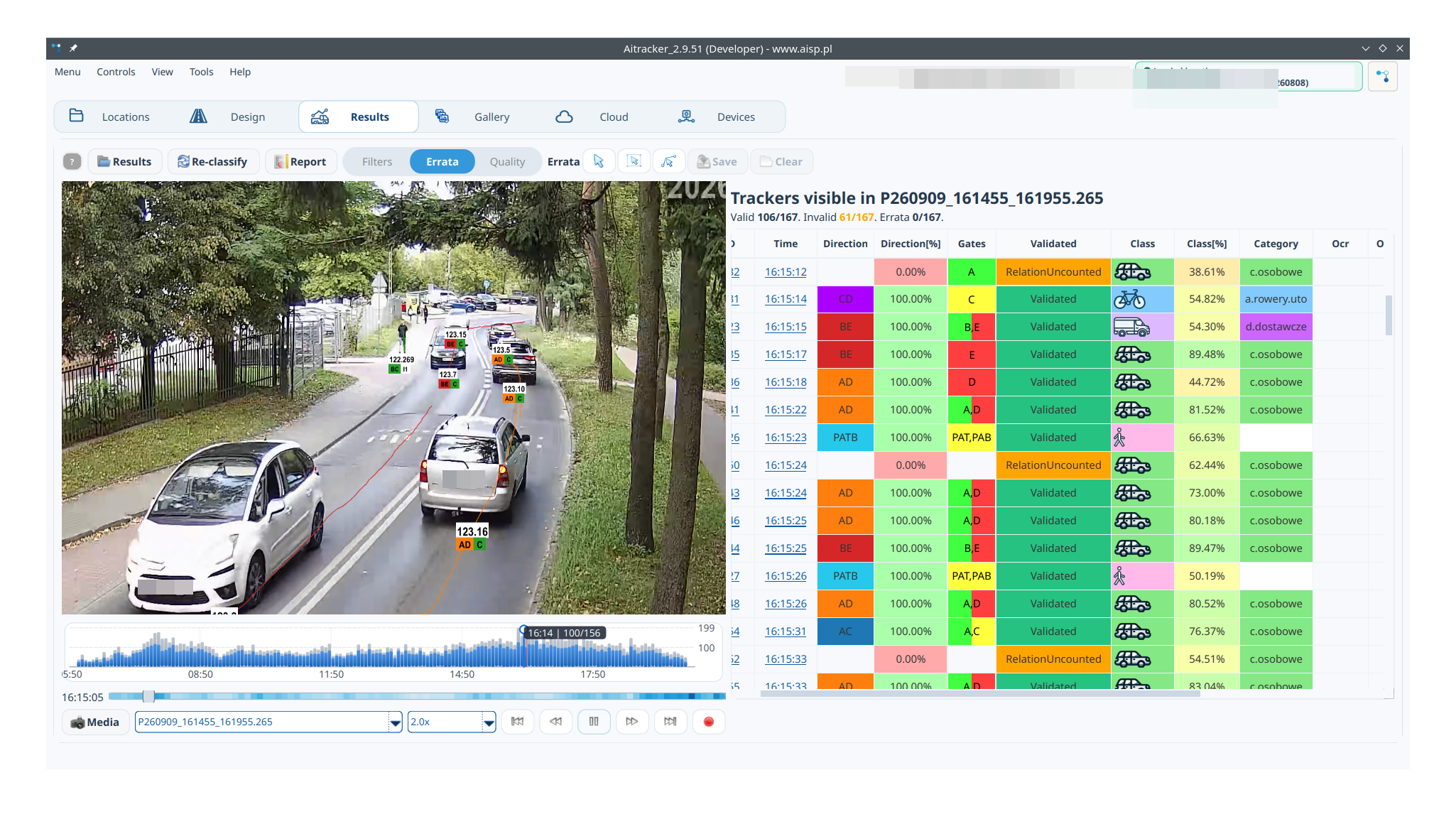
Task: Go to the Gallery tab
Action: [x=472, y=117]
